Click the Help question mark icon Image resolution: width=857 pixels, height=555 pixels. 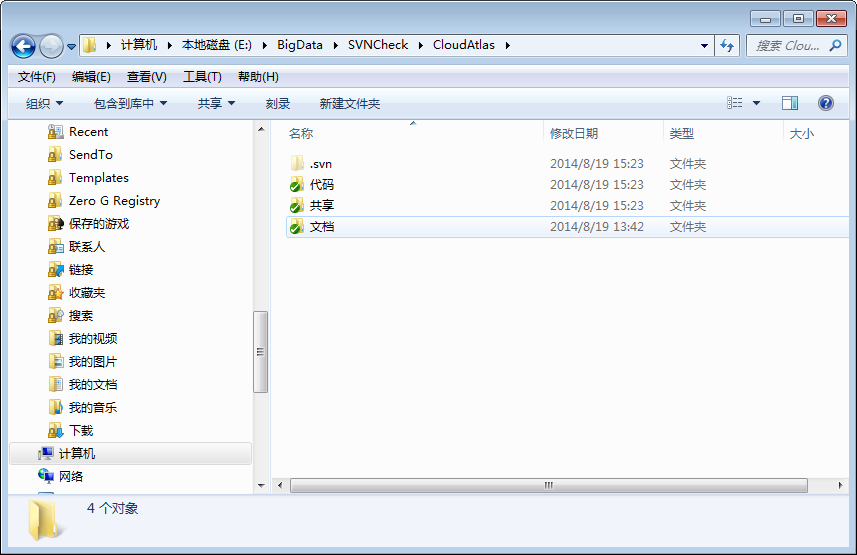click(826, 103)
